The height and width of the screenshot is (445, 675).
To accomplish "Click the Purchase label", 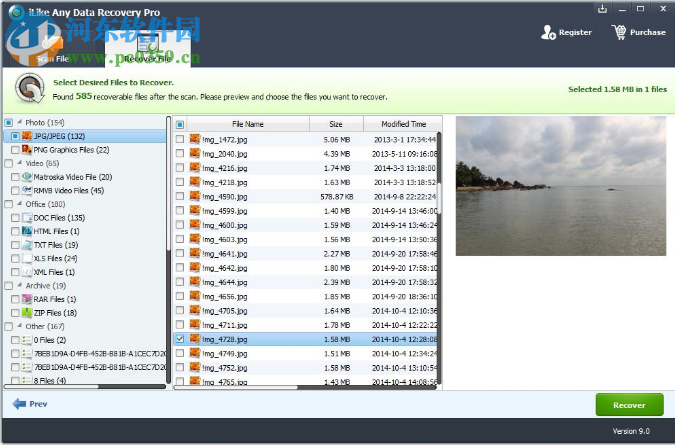I will (x=647, y=32).
